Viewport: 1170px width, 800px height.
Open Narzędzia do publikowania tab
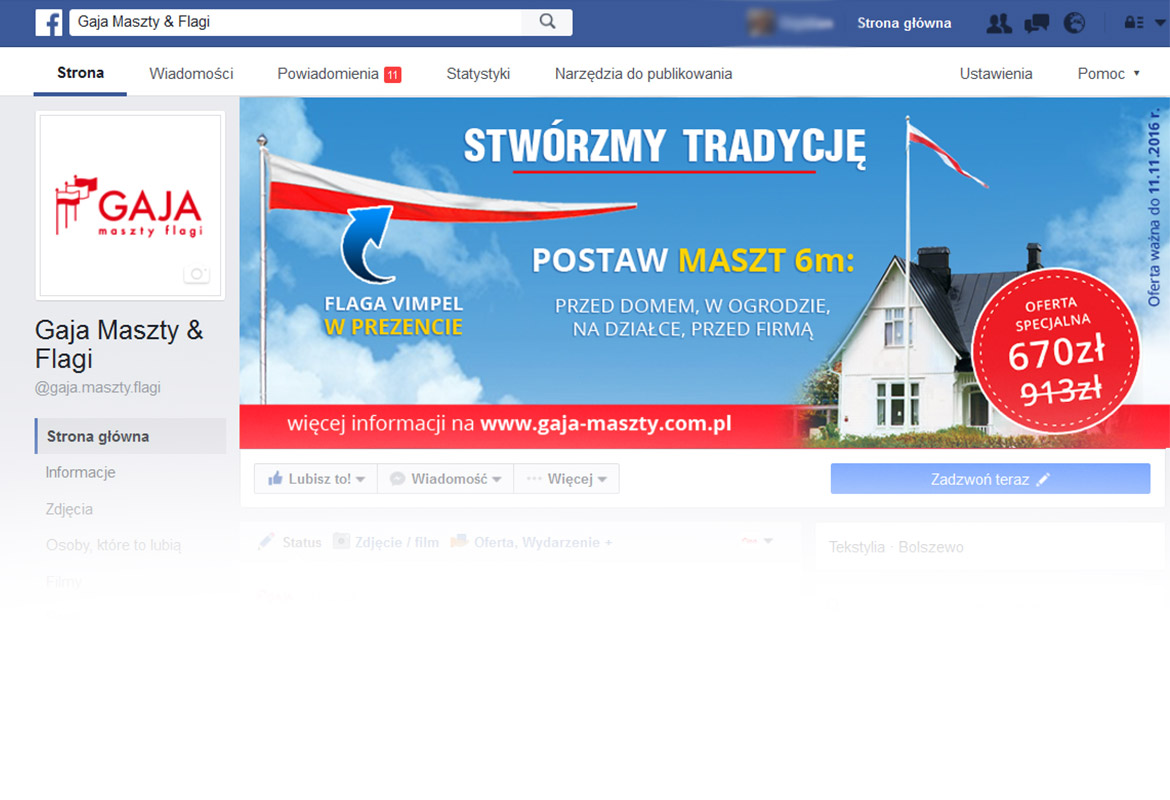(x=643, y=73)
